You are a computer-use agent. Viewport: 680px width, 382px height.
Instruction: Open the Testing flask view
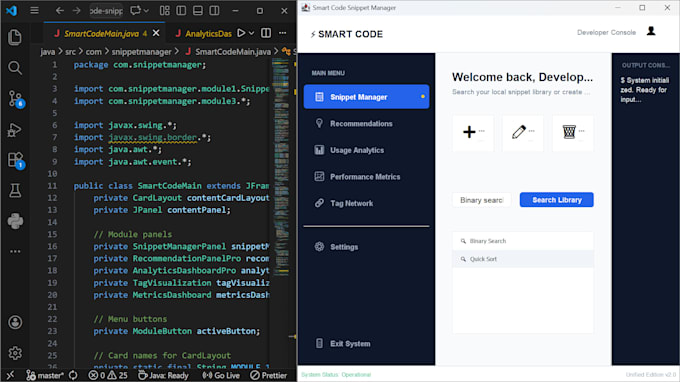[15, 191]
